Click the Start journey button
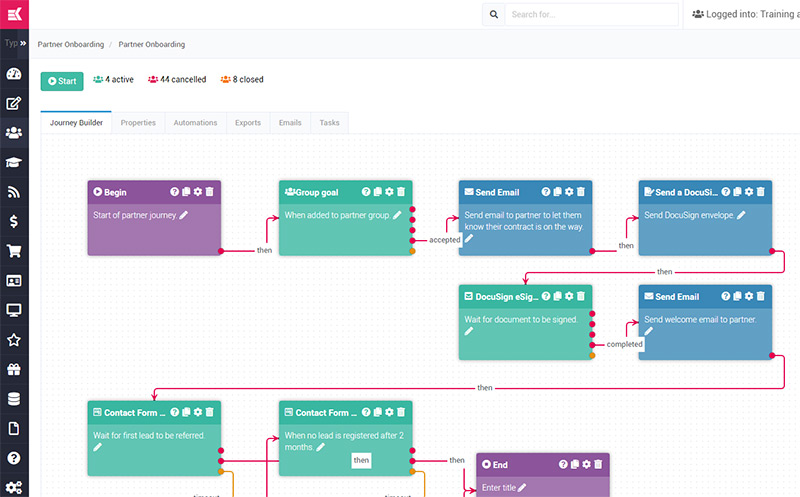The height and width of the screenshot is (497, 800). coord(62,81)
